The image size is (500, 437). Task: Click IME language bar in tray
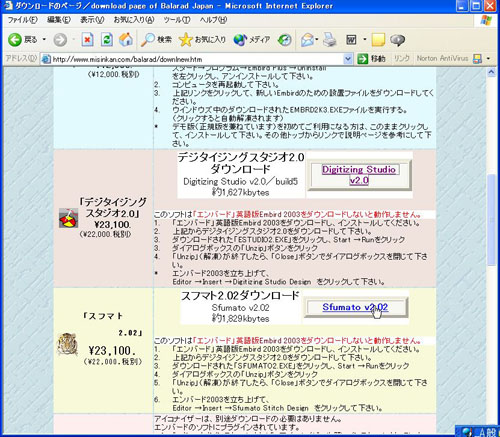click(x=477, y=432)
